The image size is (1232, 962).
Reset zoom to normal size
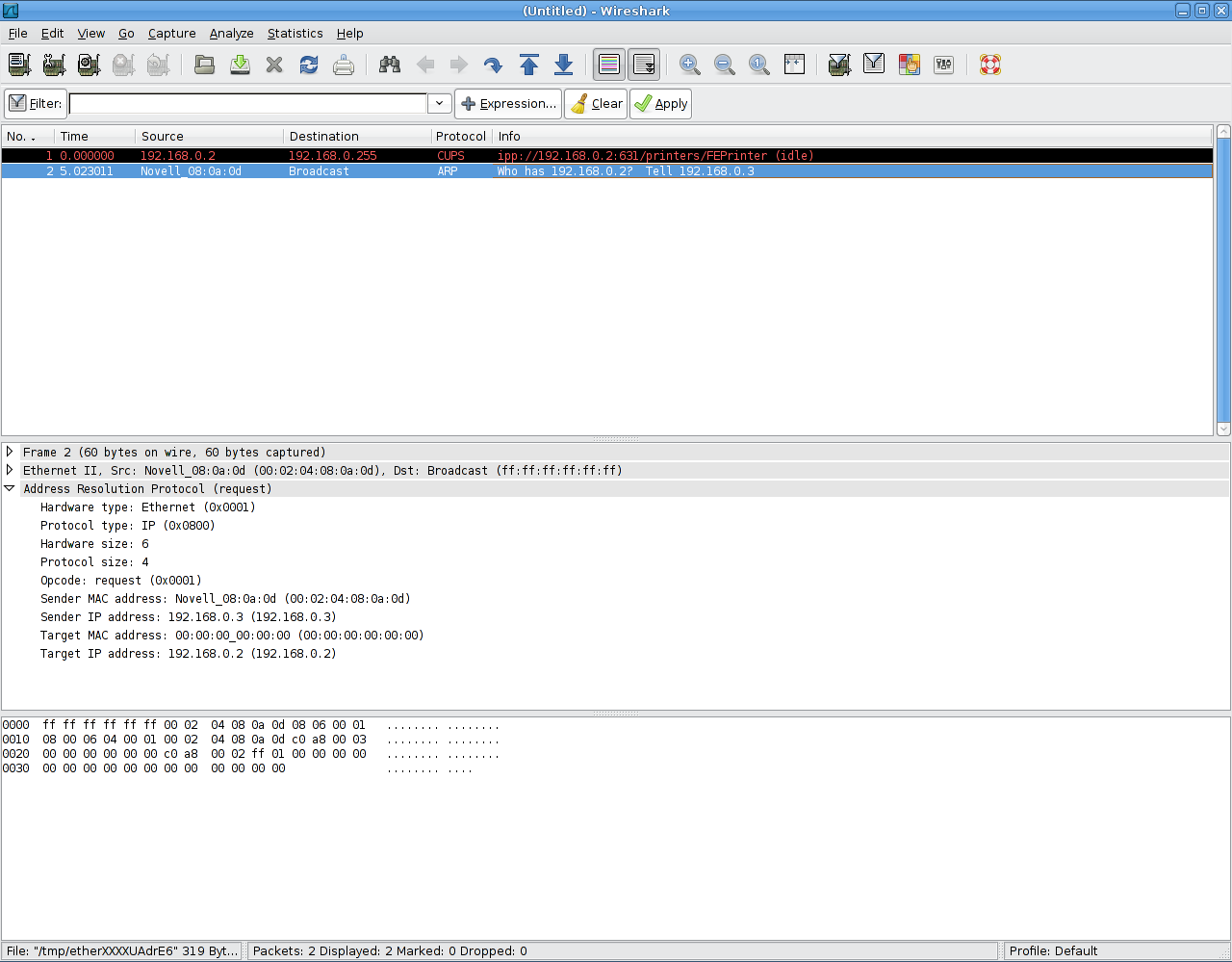(759, 65)
